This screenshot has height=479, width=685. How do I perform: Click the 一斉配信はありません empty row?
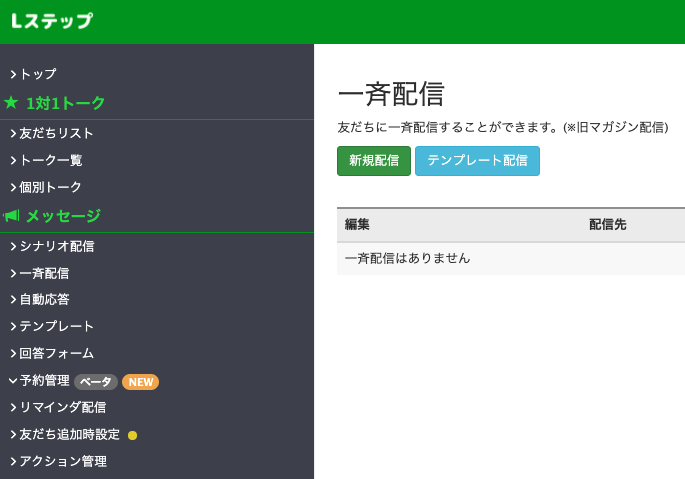511,258
